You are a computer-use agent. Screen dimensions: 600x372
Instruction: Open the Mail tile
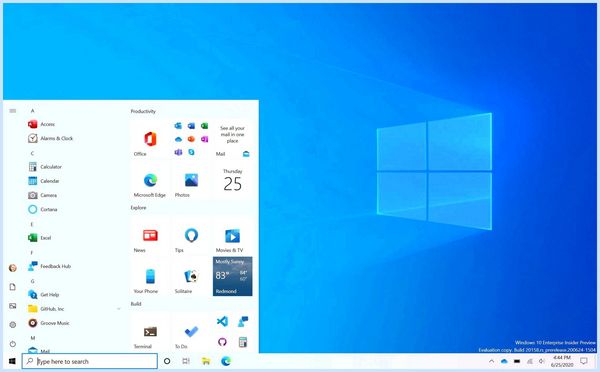tap(232, 139)
